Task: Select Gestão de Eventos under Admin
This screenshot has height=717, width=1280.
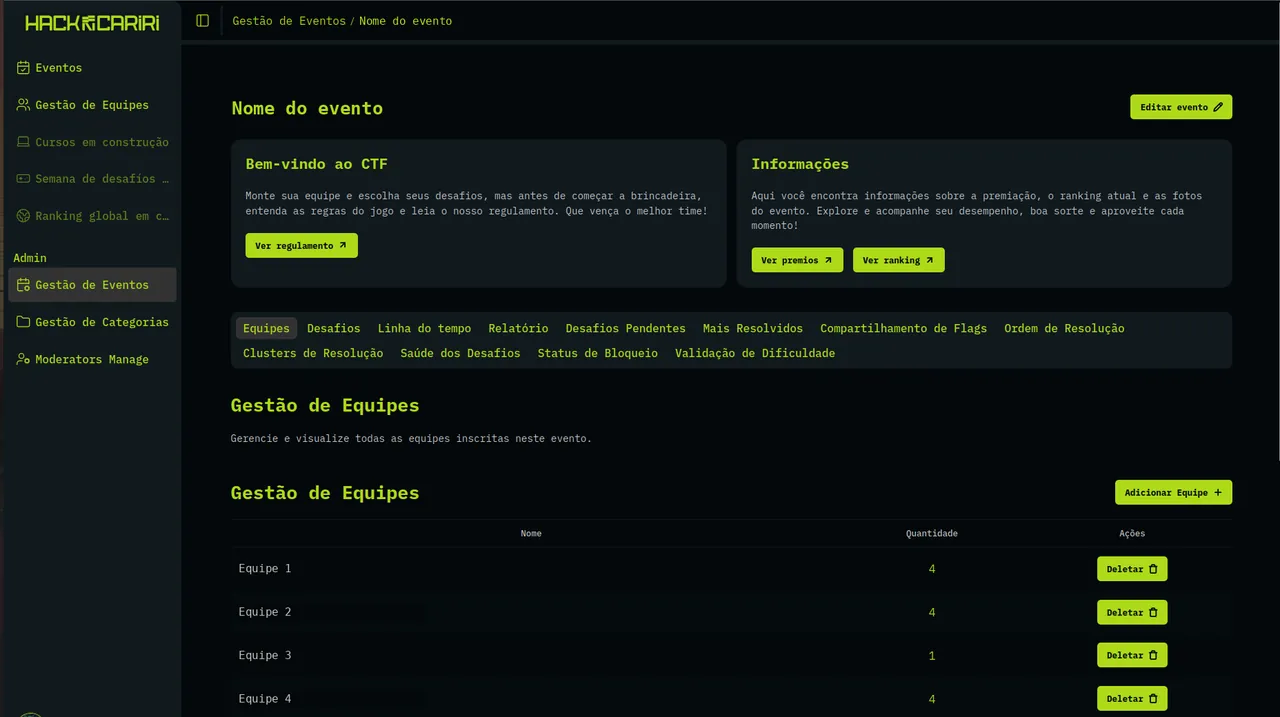Action: (92, 285)
